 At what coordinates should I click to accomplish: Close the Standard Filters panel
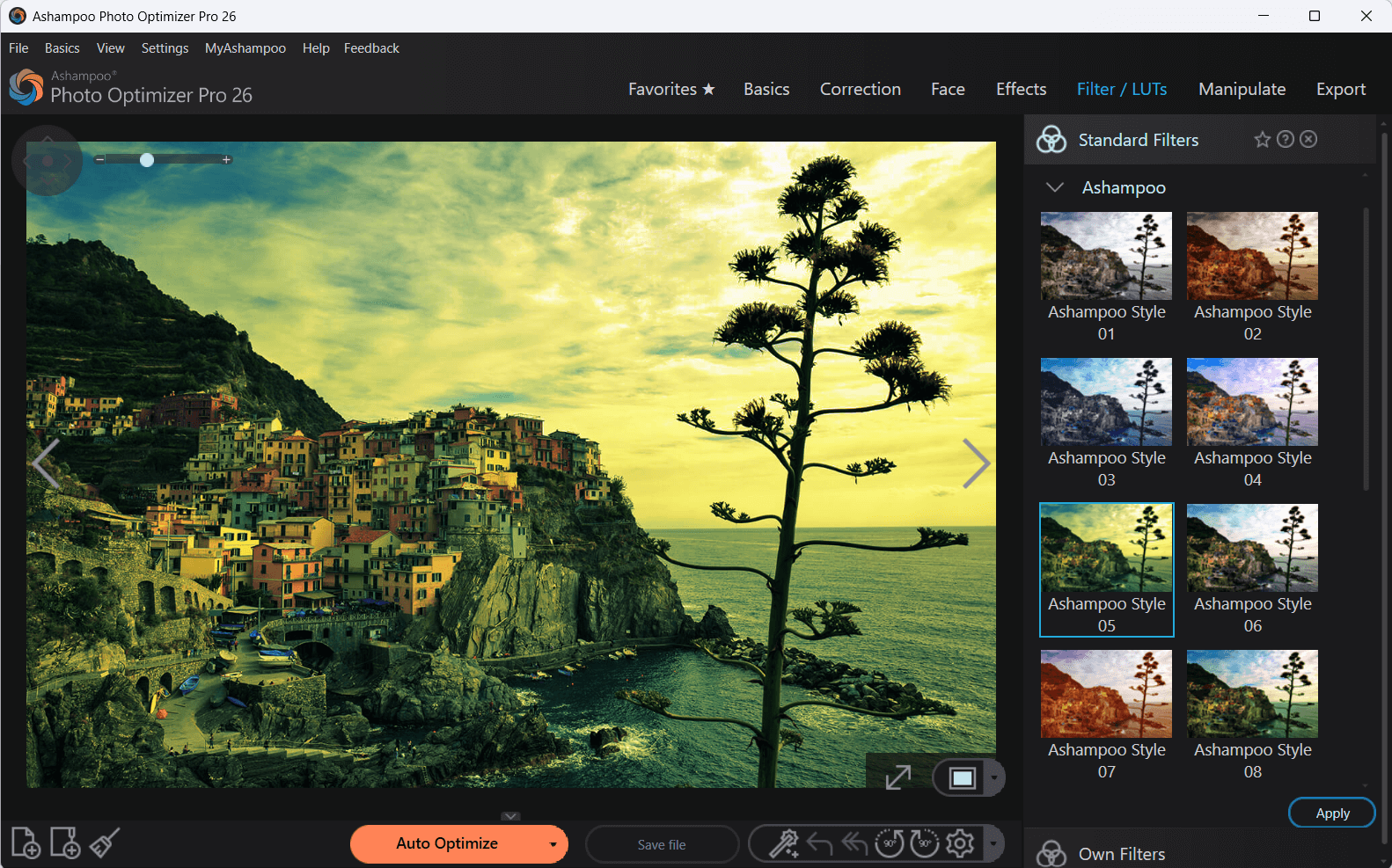point(1309,140)
